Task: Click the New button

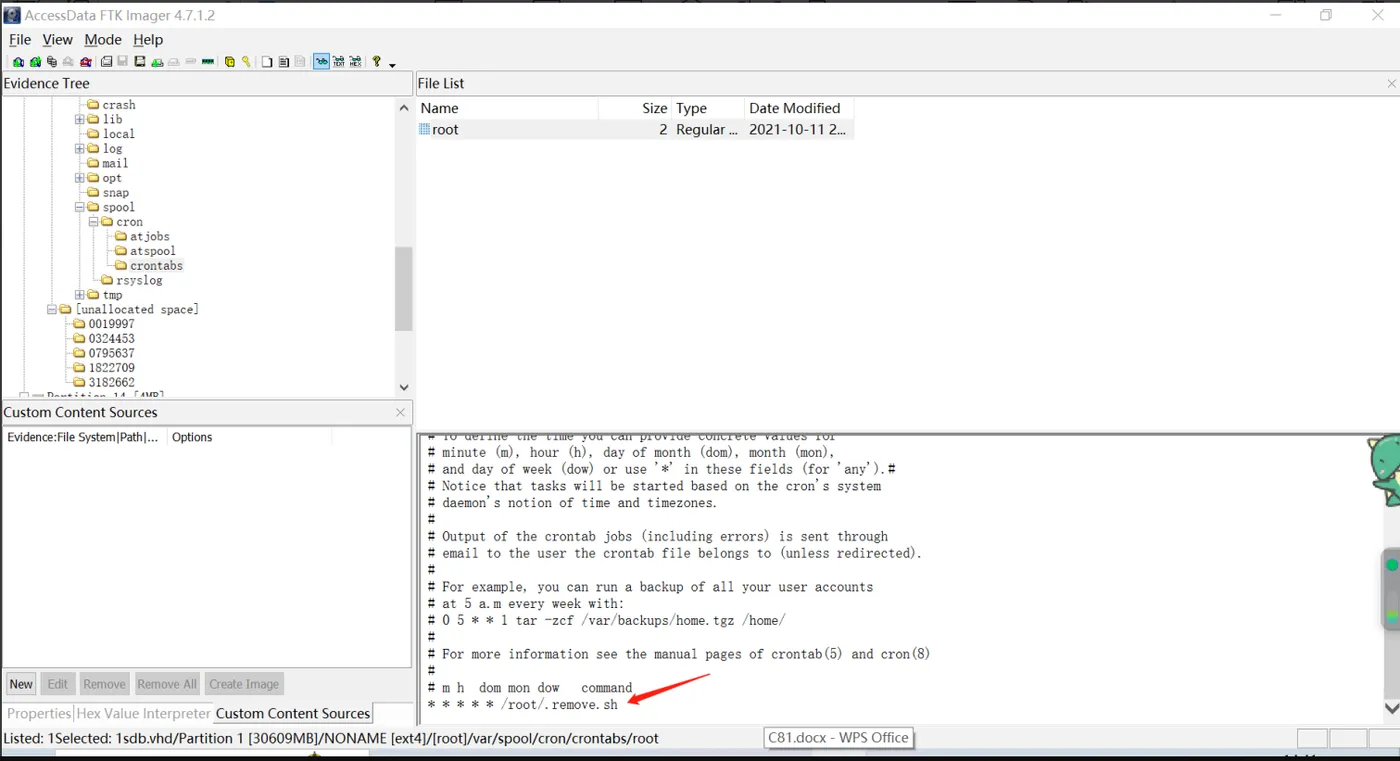Action: coord(21,684)
